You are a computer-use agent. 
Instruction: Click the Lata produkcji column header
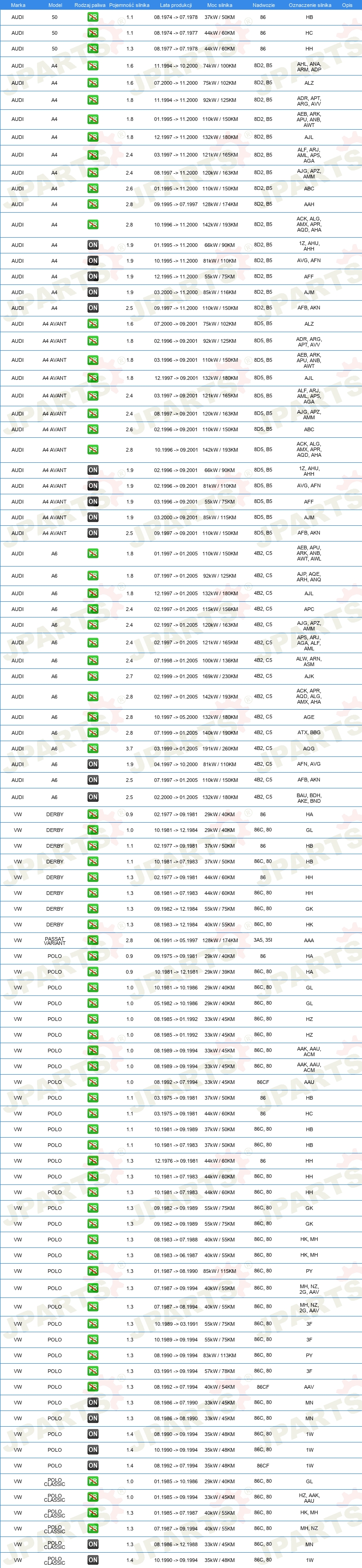pyautogui.click(x=176, y=5)
